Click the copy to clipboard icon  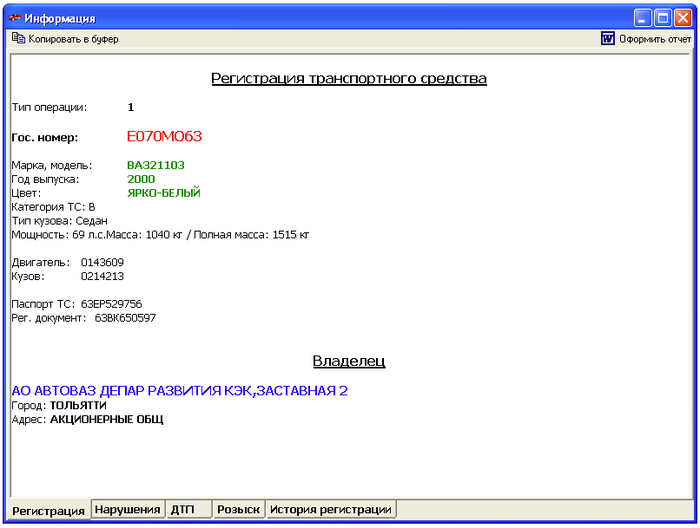(x=18, y=39)
